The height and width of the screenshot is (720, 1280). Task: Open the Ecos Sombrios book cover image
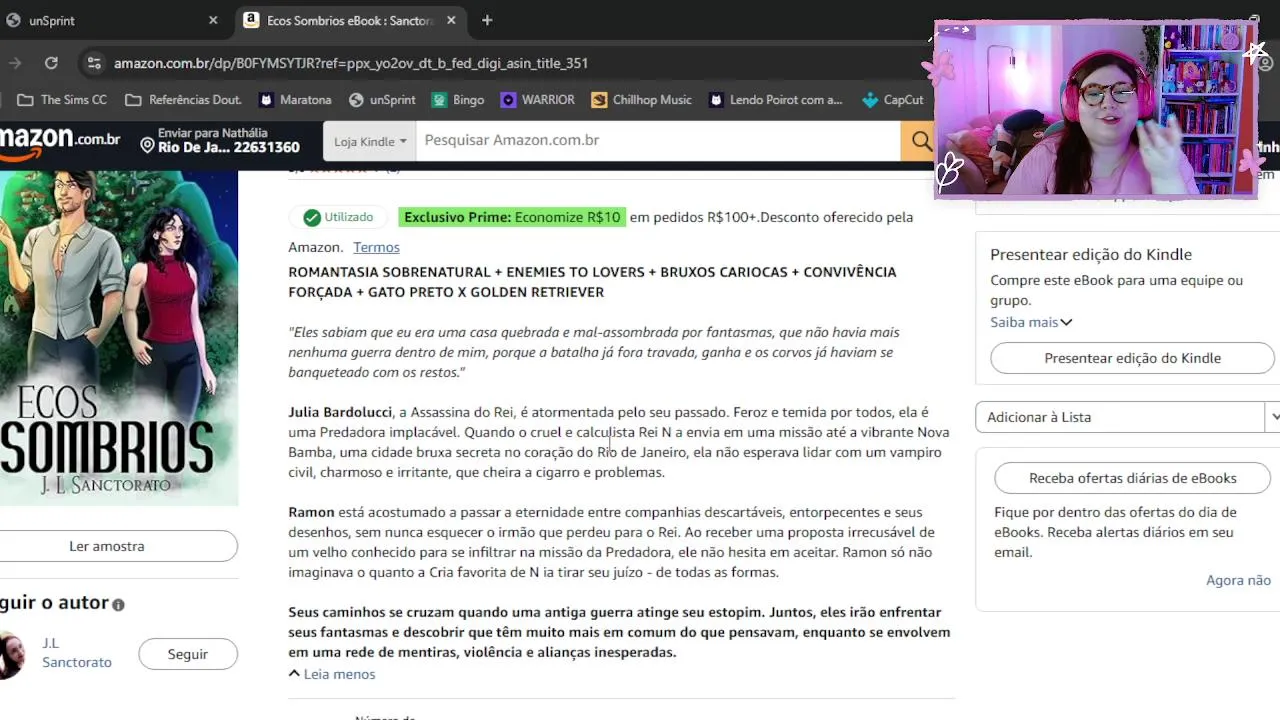click(x=119, y=338)
